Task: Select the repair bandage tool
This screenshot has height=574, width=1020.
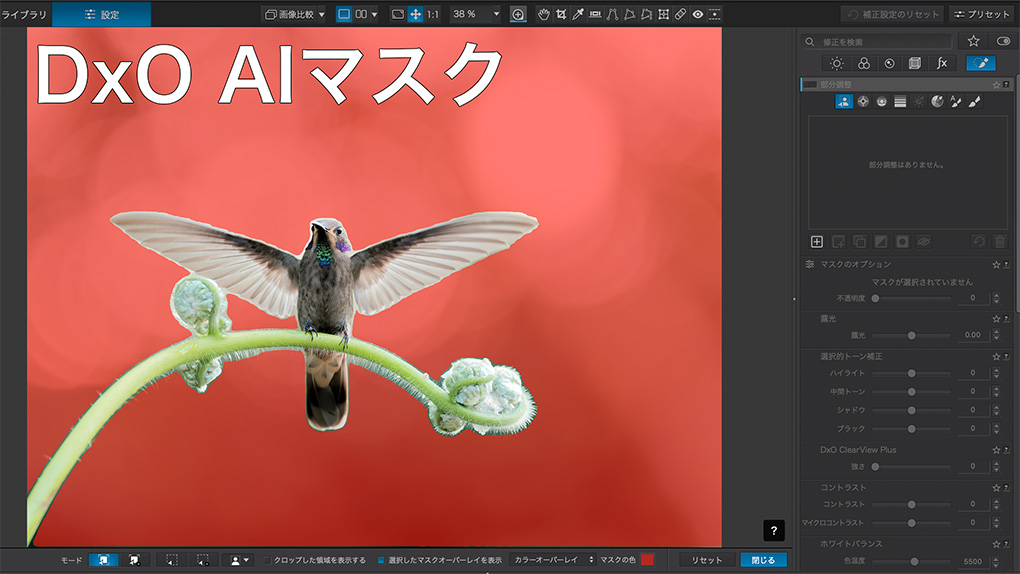Action: click(680, 14)
